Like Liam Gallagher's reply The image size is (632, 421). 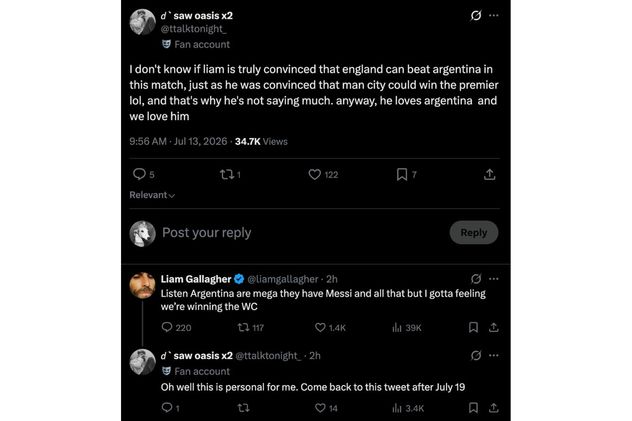click(330, 328)
